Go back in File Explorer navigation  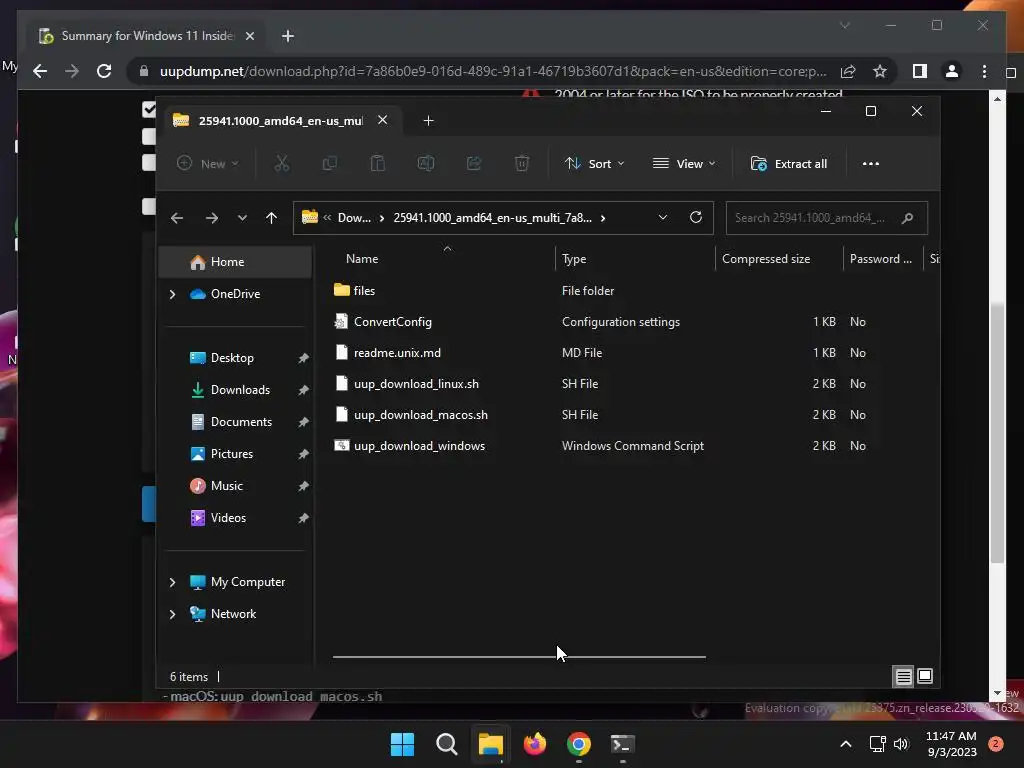[177, 218]
